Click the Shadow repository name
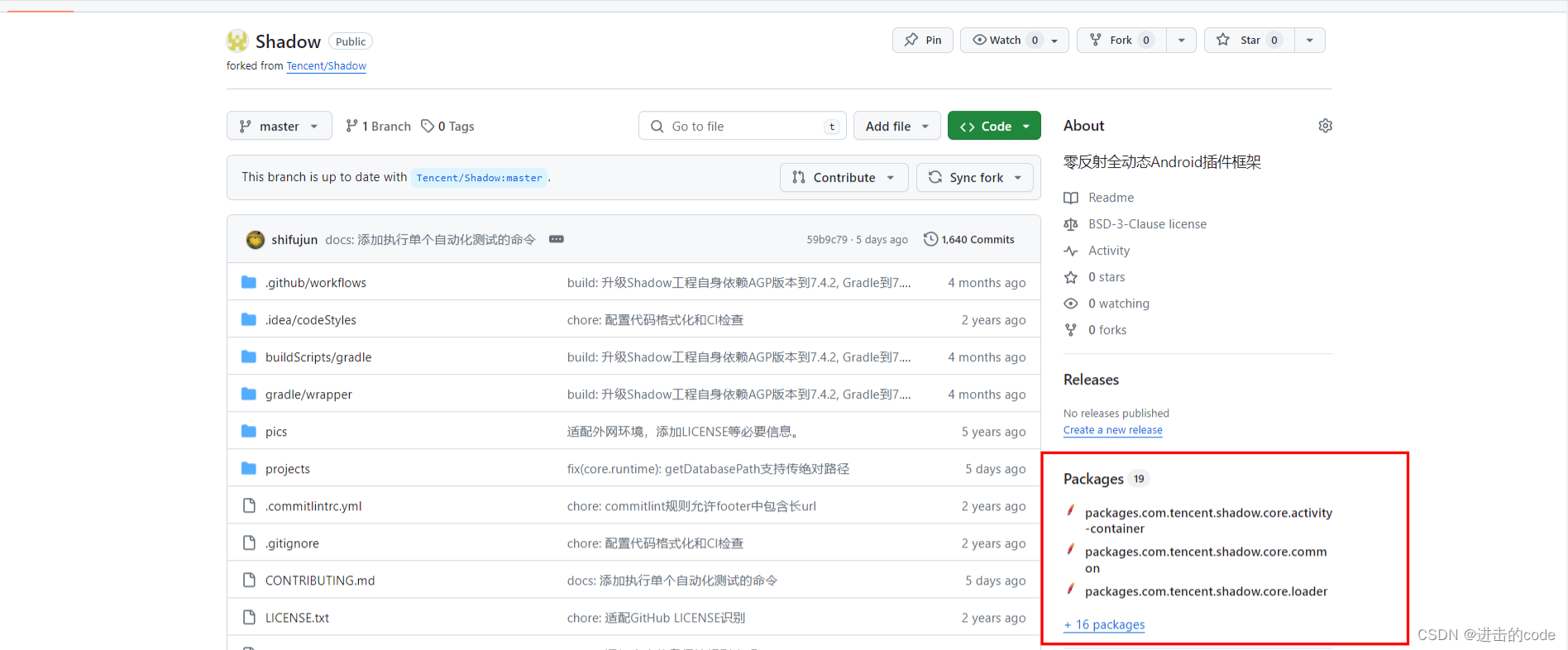 pyautogui.click(x=288, y=41)
